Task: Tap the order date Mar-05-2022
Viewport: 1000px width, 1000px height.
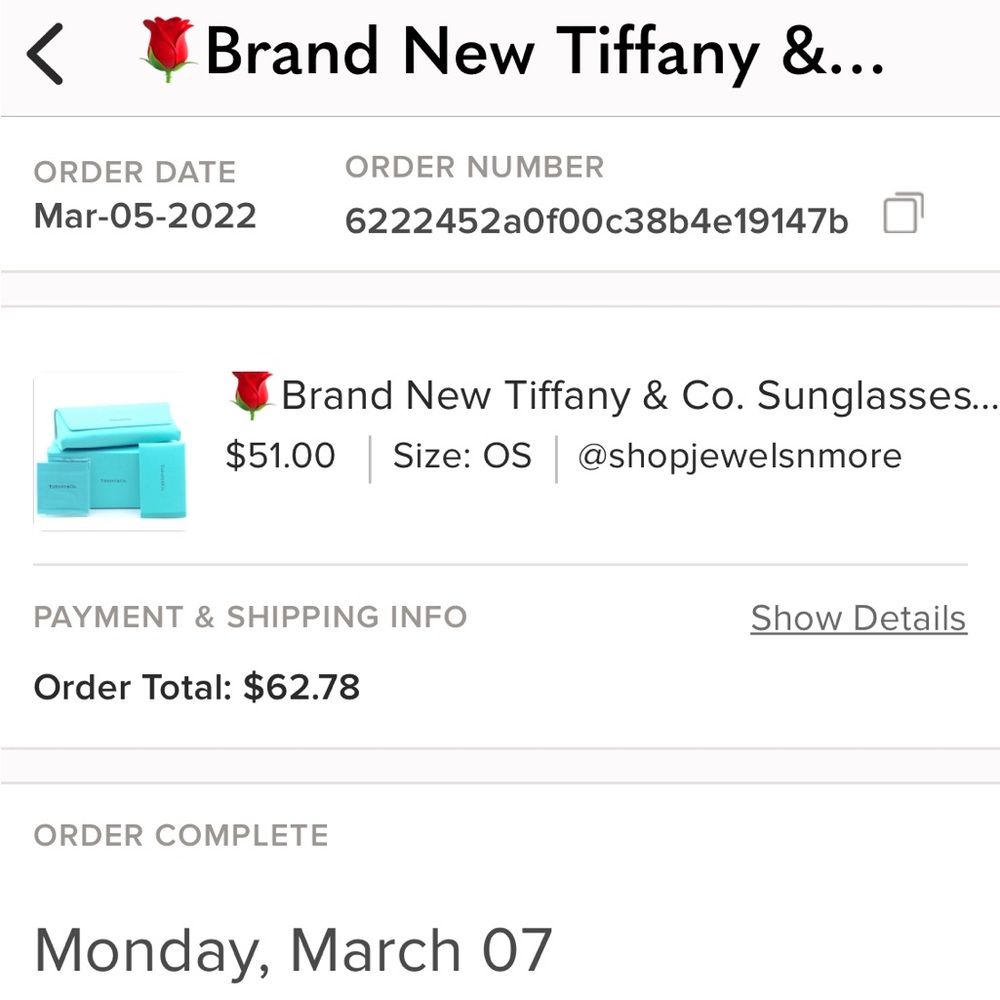Action: pos(144,214)
